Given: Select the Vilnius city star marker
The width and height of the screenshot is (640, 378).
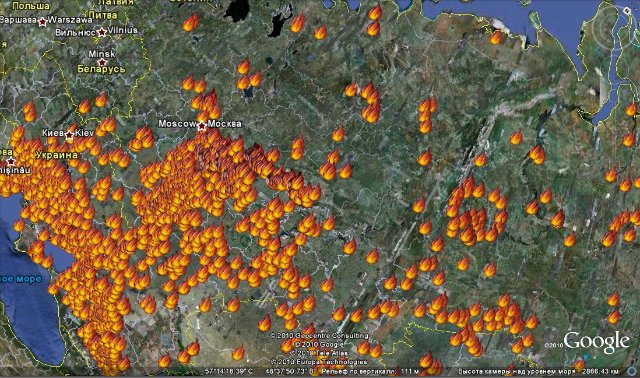Looking at the screenshot, I should [x=102, y=32].
